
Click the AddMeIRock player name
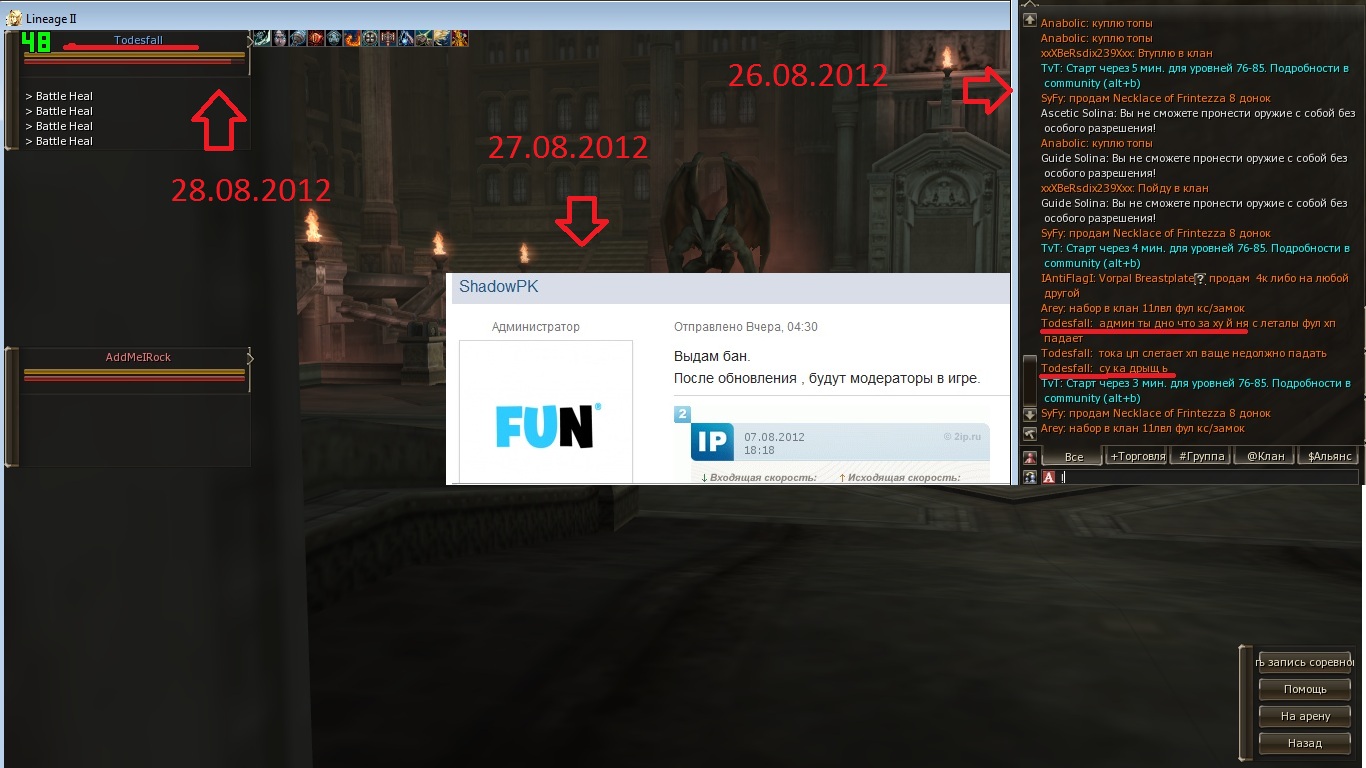click(138, 357)
